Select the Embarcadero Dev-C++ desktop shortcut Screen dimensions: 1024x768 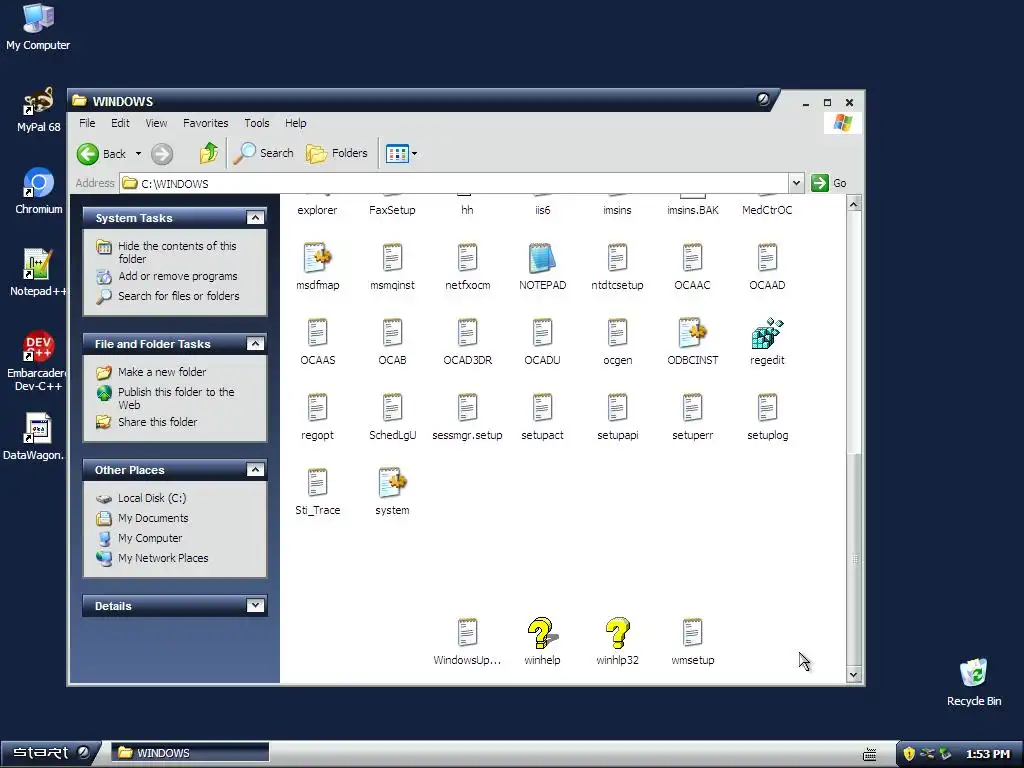(x=37, y=361)
